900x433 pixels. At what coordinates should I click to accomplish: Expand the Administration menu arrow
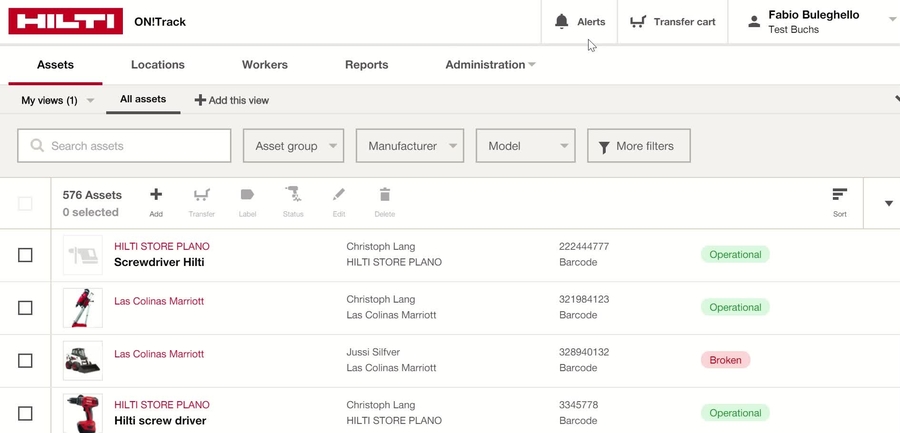(x=532, y=64)
